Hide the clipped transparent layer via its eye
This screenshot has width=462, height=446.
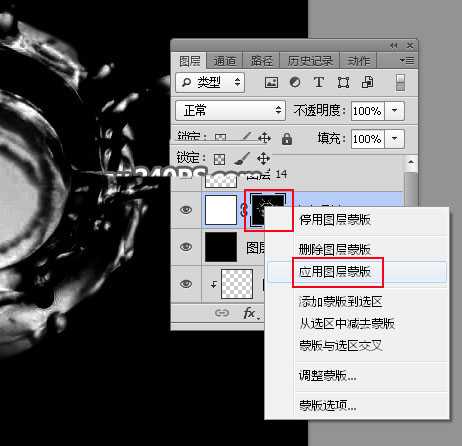tap(186, 284)
